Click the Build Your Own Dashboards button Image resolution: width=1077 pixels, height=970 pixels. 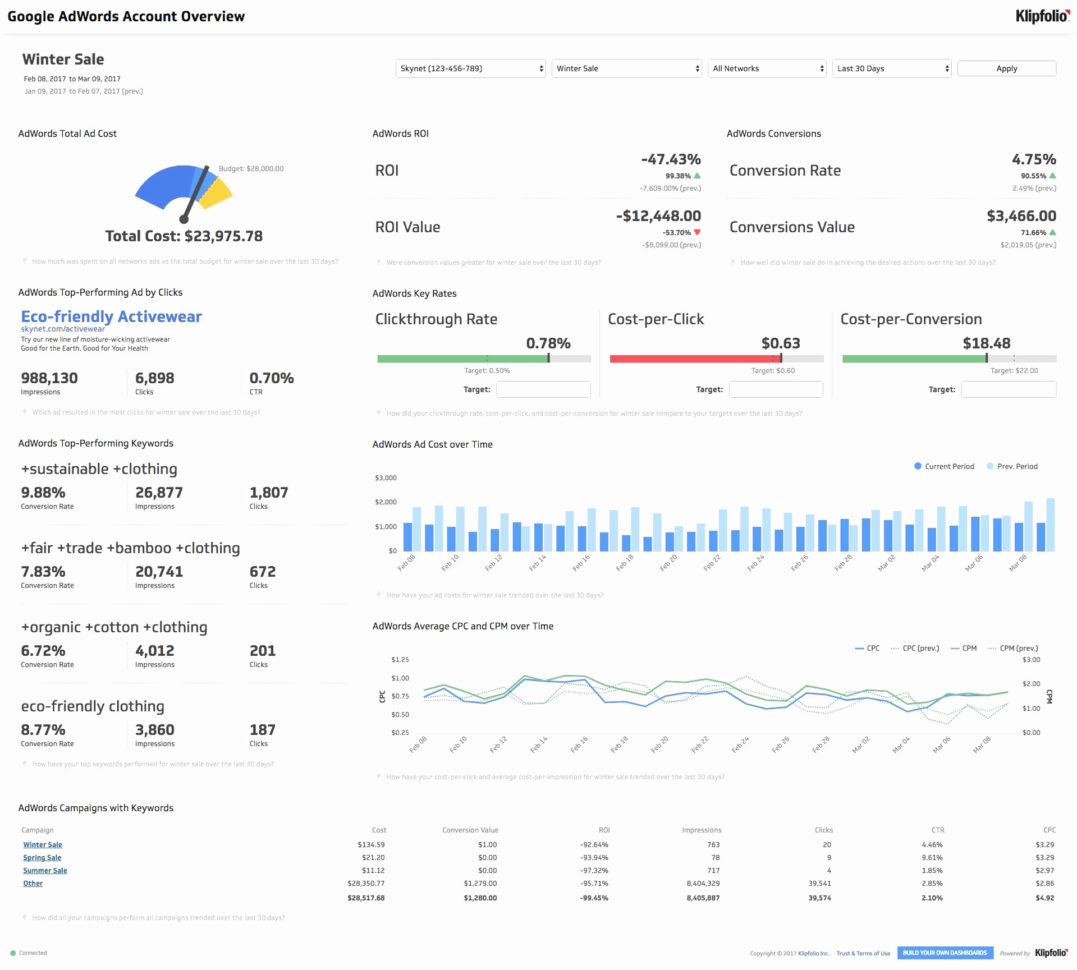tap(944, 953)
